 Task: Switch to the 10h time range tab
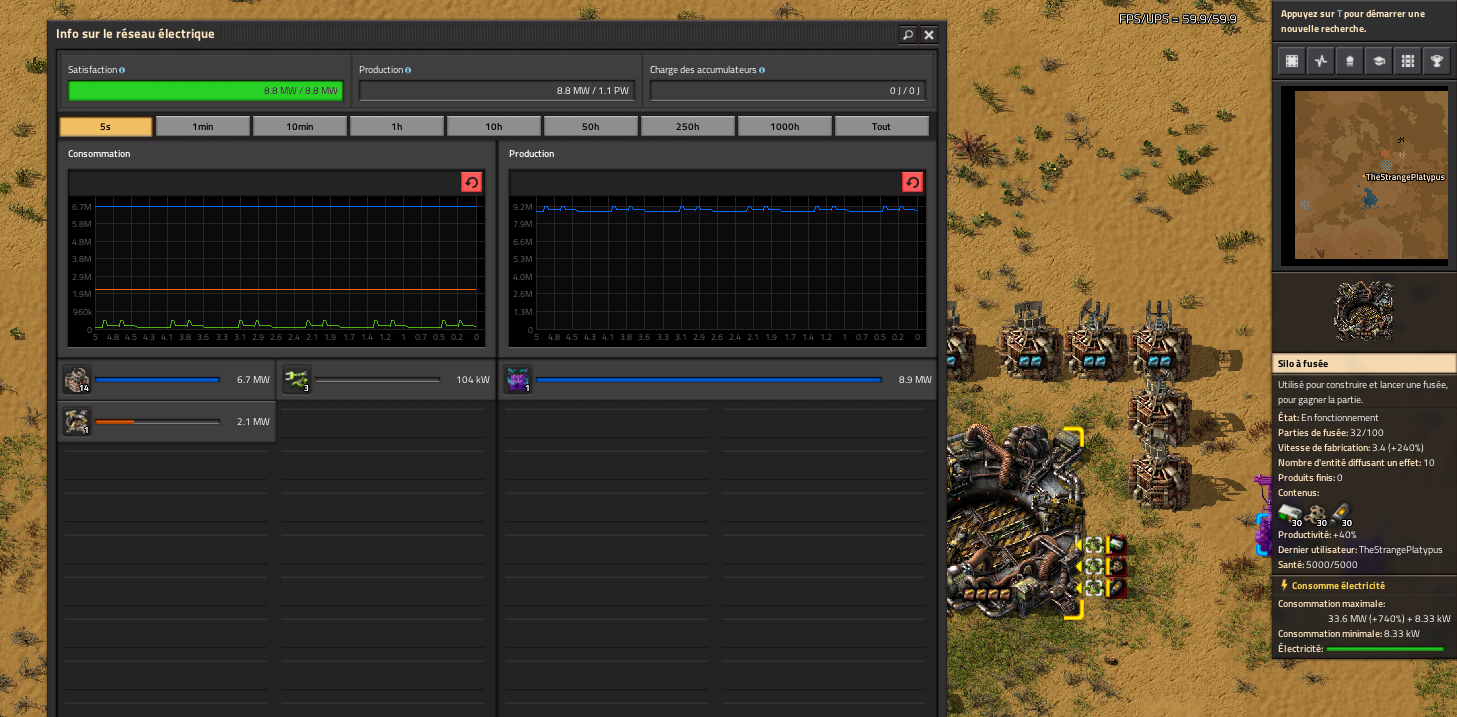pyautogui.click(x=493, y=125)
